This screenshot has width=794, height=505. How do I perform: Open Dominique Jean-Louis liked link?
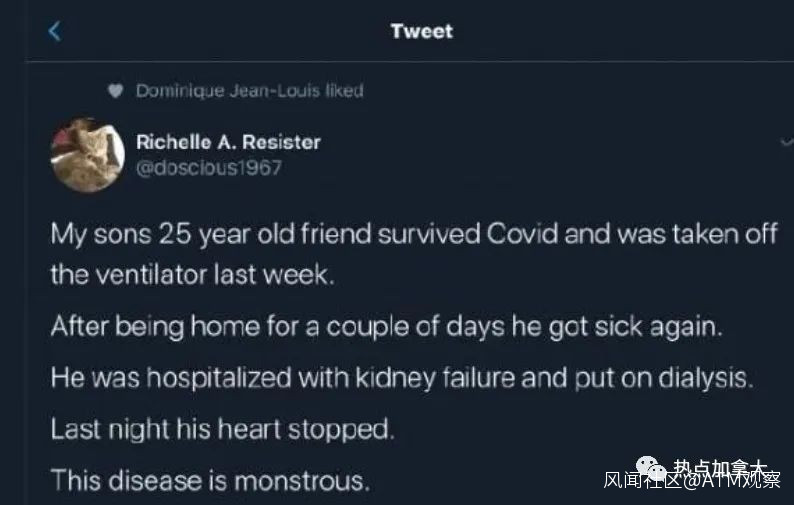pyautogui.click(x=249, y=91)
